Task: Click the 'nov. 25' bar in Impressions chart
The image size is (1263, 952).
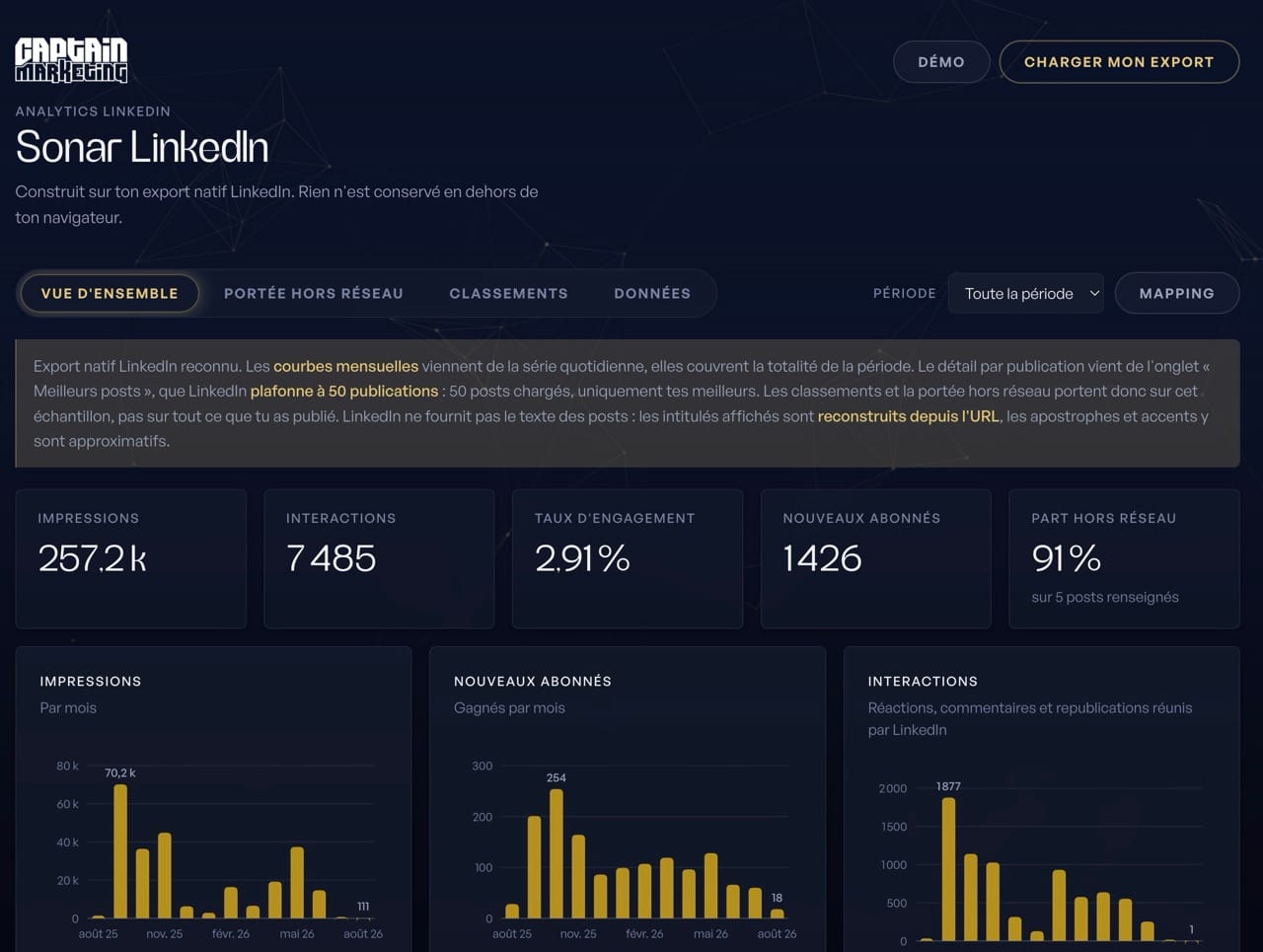Action: pos(165,876)
